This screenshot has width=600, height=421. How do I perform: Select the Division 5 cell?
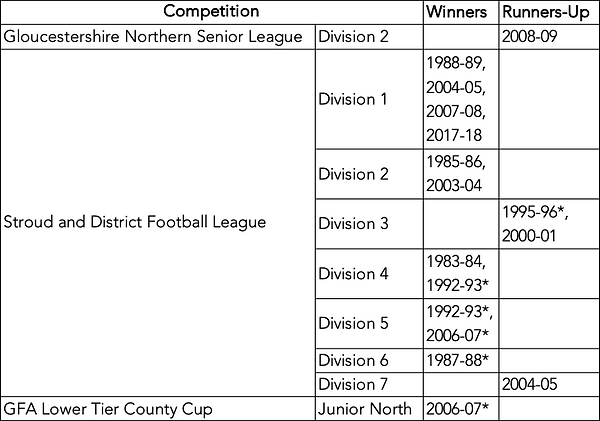click(369, 323)
